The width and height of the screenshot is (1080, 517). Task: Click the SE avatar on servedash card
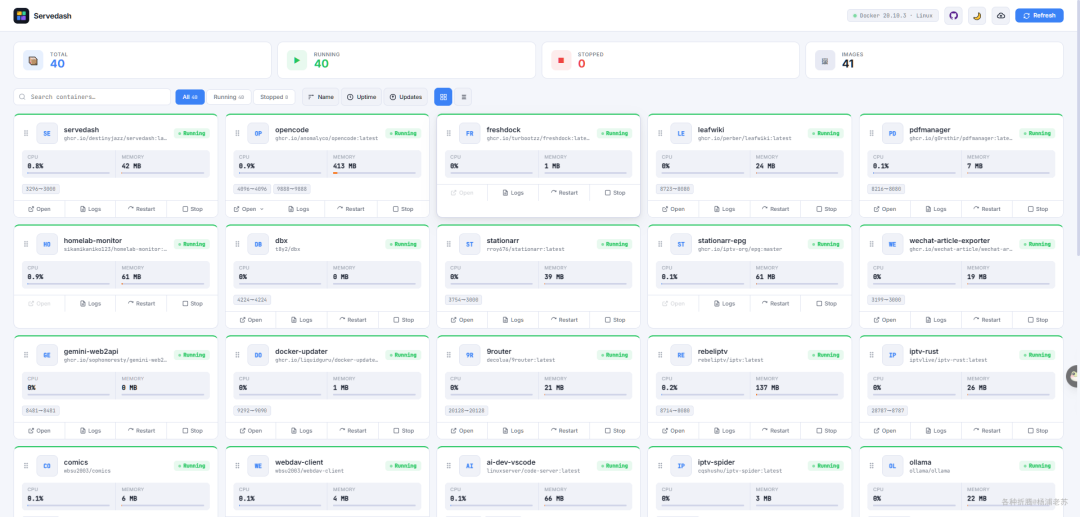[47, 133]
